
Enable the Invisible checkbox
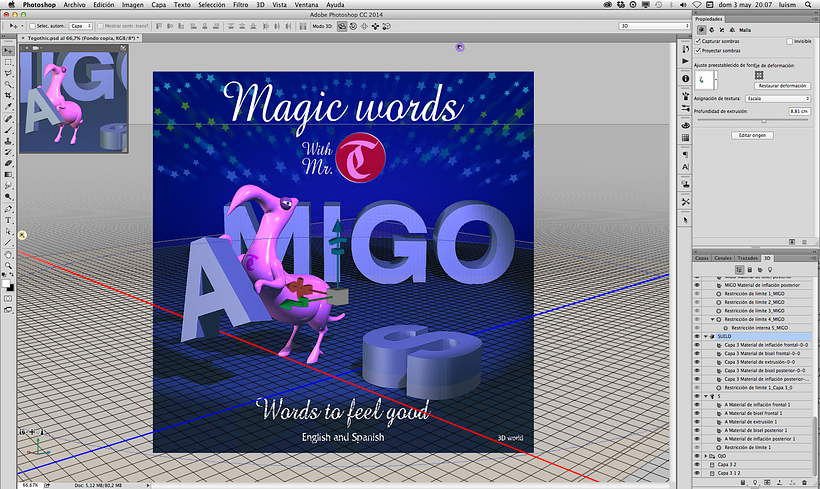pyautogui.click(x=790, y=41)
